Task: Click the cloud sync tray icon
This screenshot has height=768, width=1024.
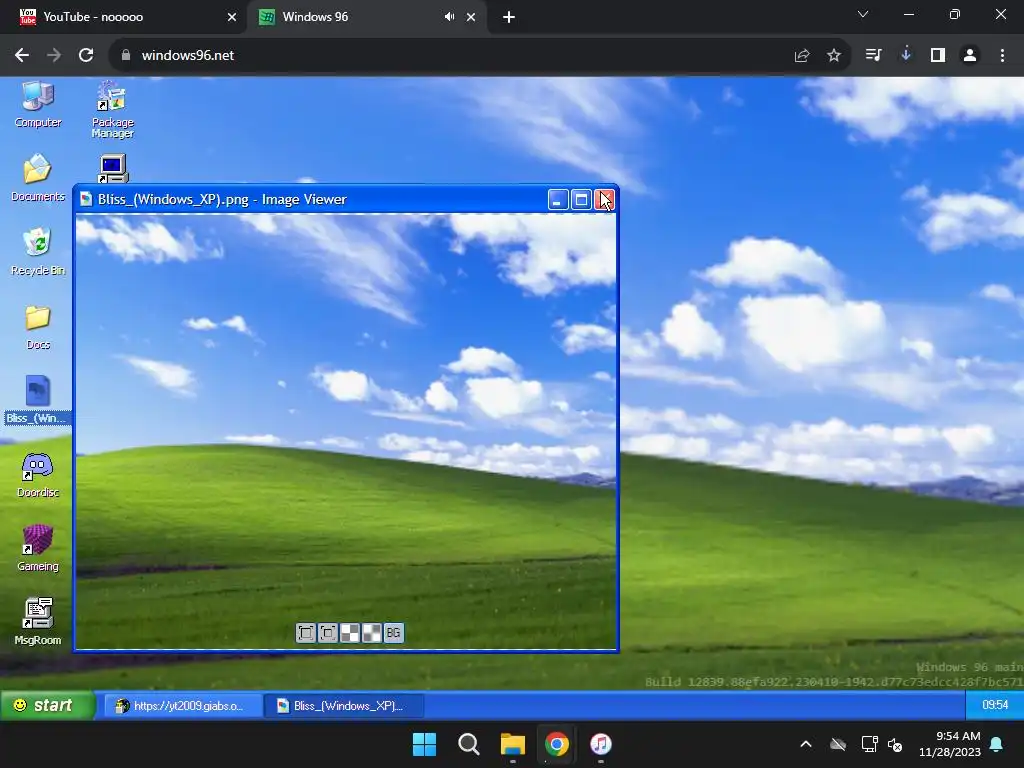Action: pos(838,744)
